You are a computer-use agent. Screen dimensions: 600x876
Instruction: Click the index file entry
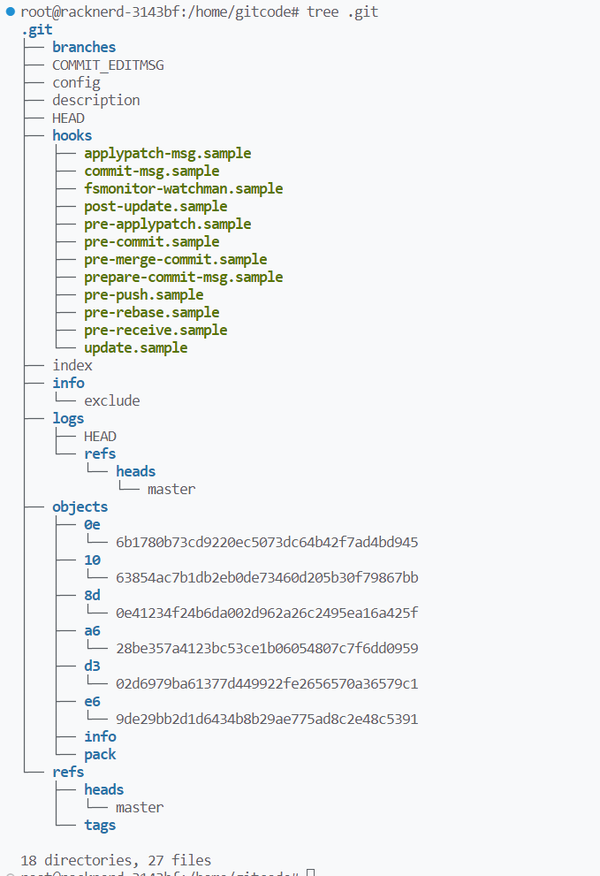72,365
